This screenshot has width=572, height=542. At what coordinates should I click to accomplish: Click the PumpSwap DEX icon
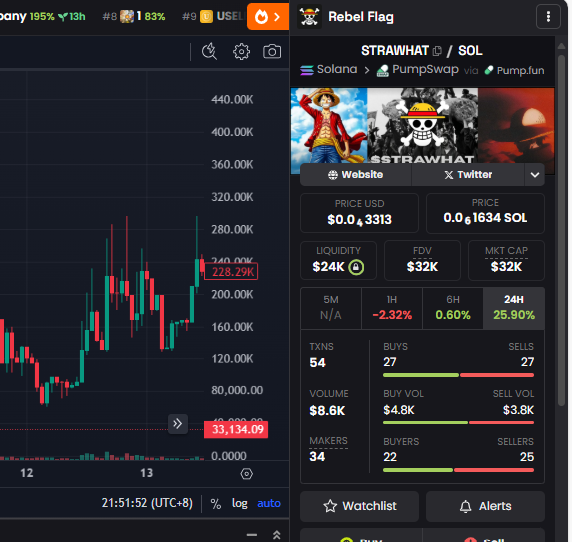click(x=382, y=70)
